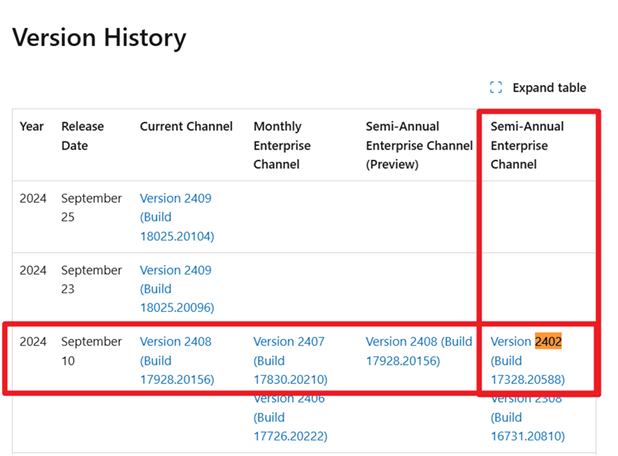Open Version 2409 Build 18025.20104 link
The width and height of the screenshot is (618, 456).
176,217
